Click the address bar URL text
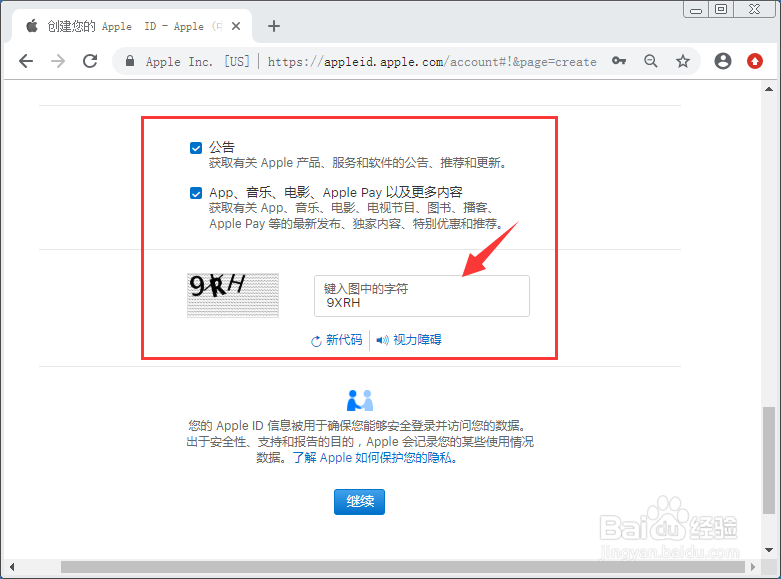 (432, 62)
